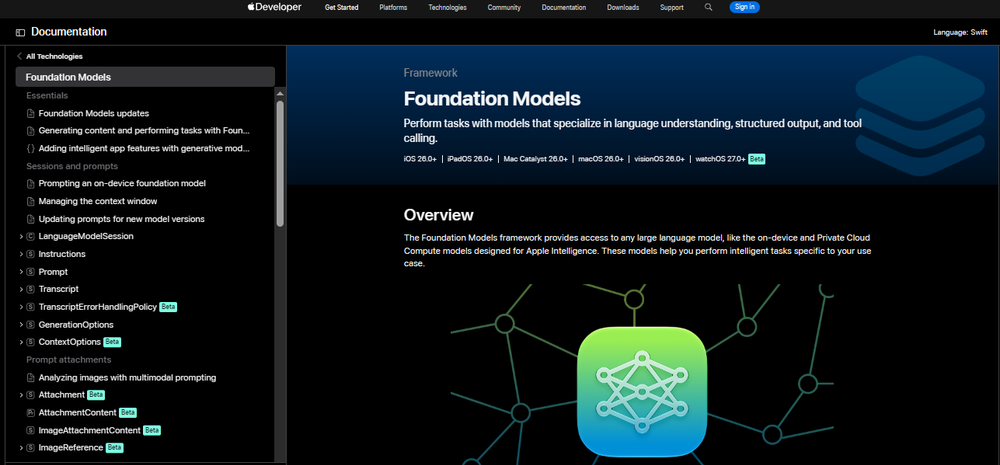Go back to All Technologies
The width and height of the screenshot is (1000, 465).
(x=50, y=56)
